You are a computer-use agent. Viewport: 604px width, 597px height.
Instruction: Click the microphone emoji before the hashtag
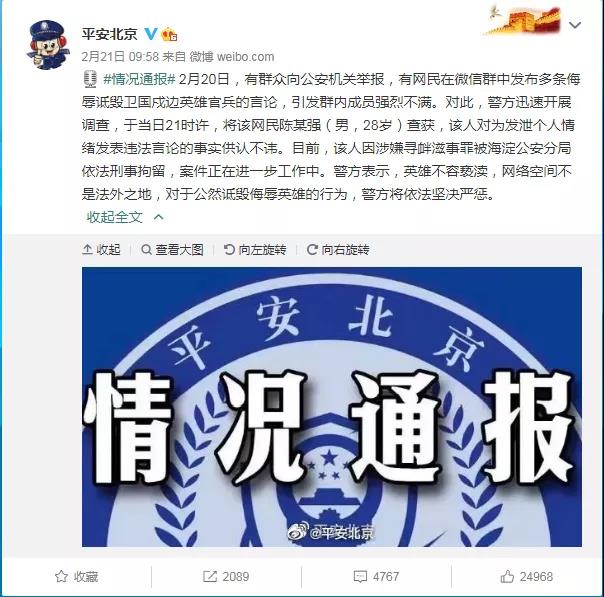pyautogui.click(x=90, y=79)
